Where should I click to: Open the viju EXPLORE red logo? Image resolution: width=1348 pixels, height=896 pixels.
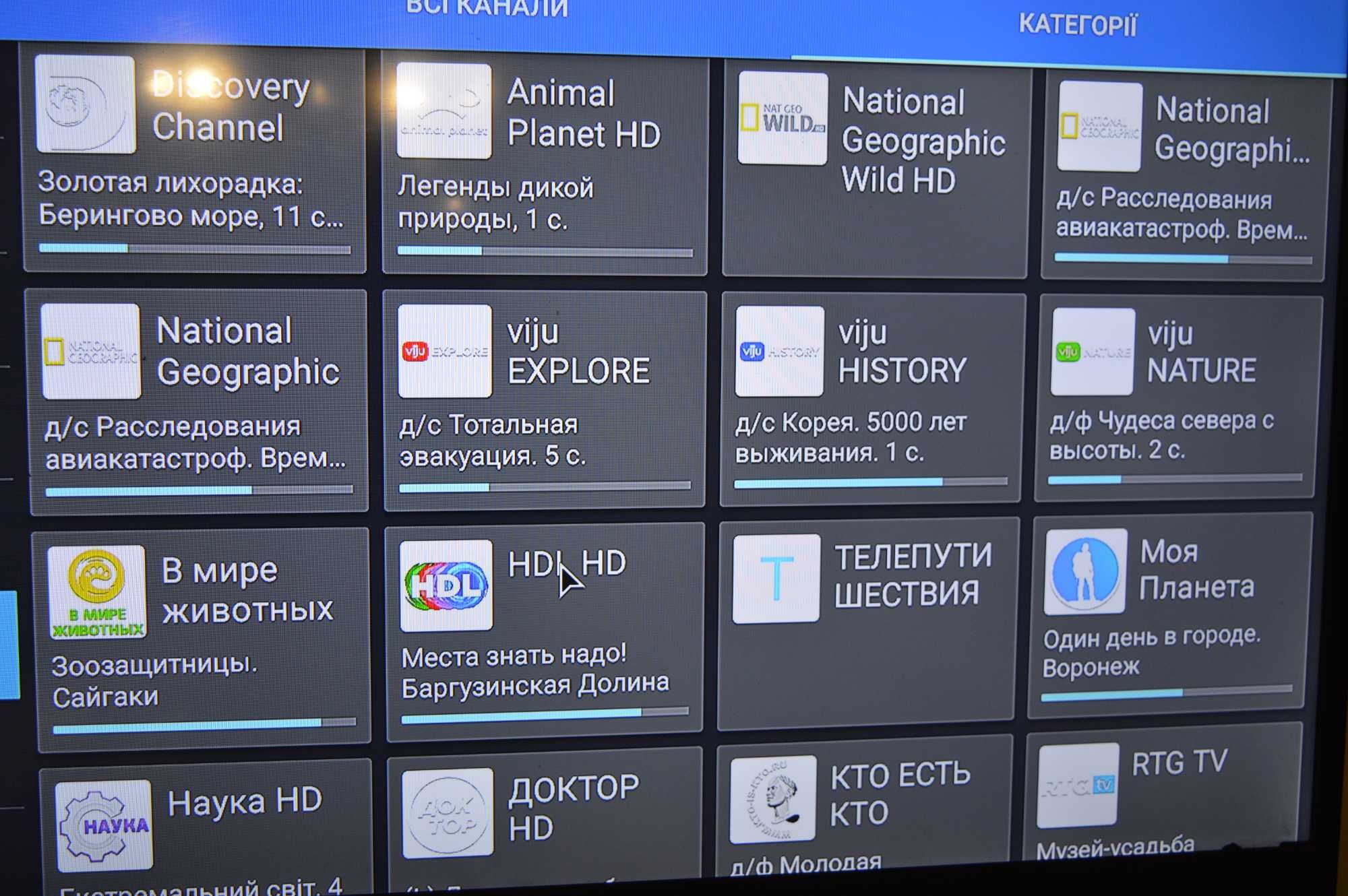445,351
